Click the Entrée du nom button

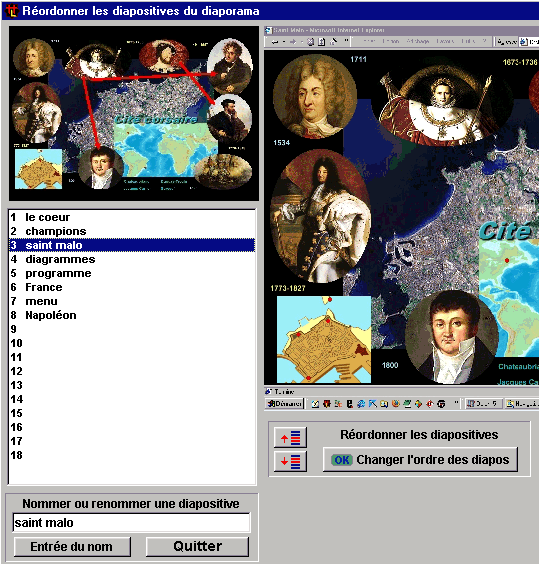click(72, 547)
